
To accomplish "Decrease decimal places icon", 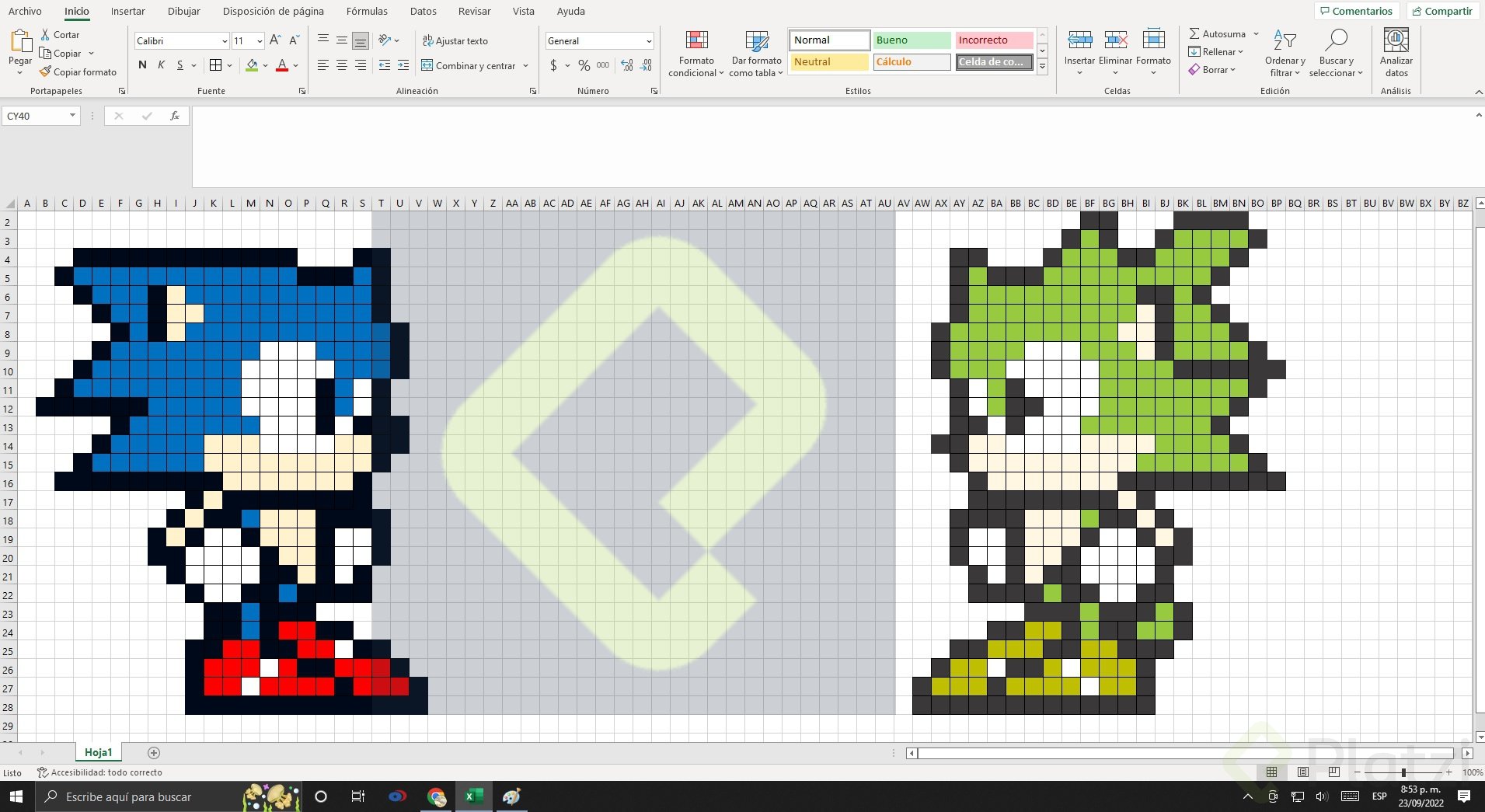I will (x=647, y=65).
